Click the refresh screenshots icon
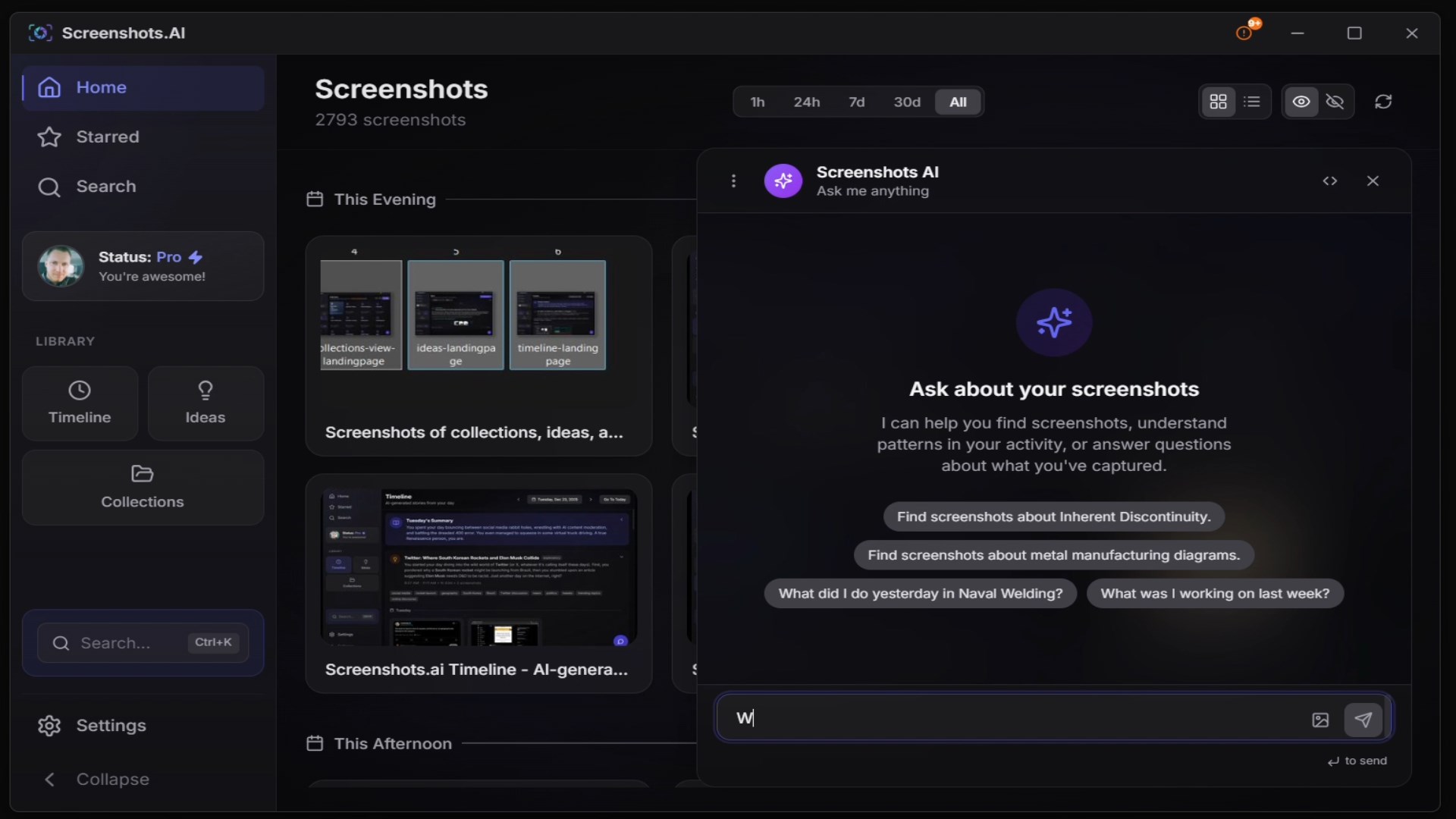 pos(1383,102)
